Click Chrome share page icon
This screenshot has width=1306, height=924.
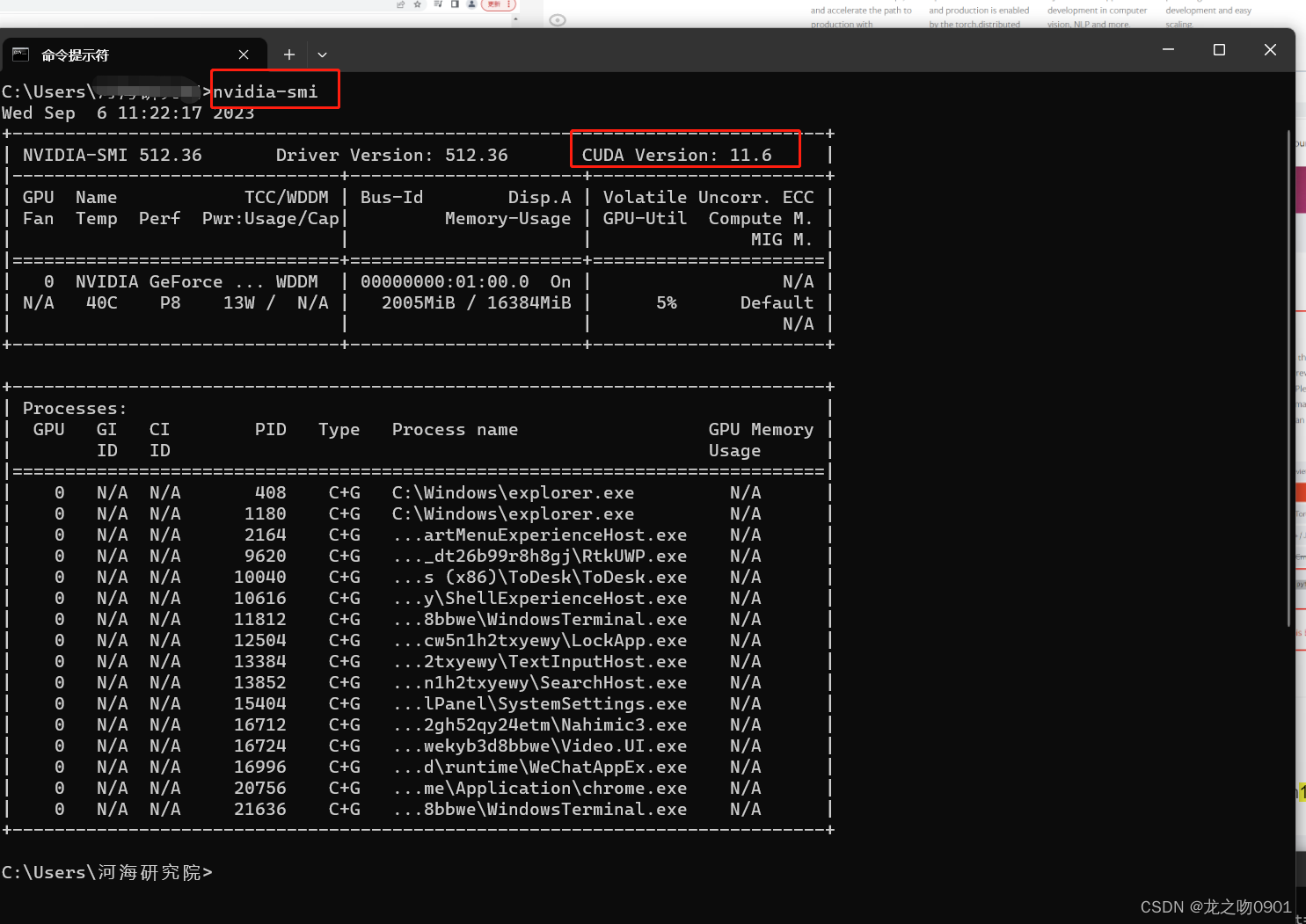[401, 4]
